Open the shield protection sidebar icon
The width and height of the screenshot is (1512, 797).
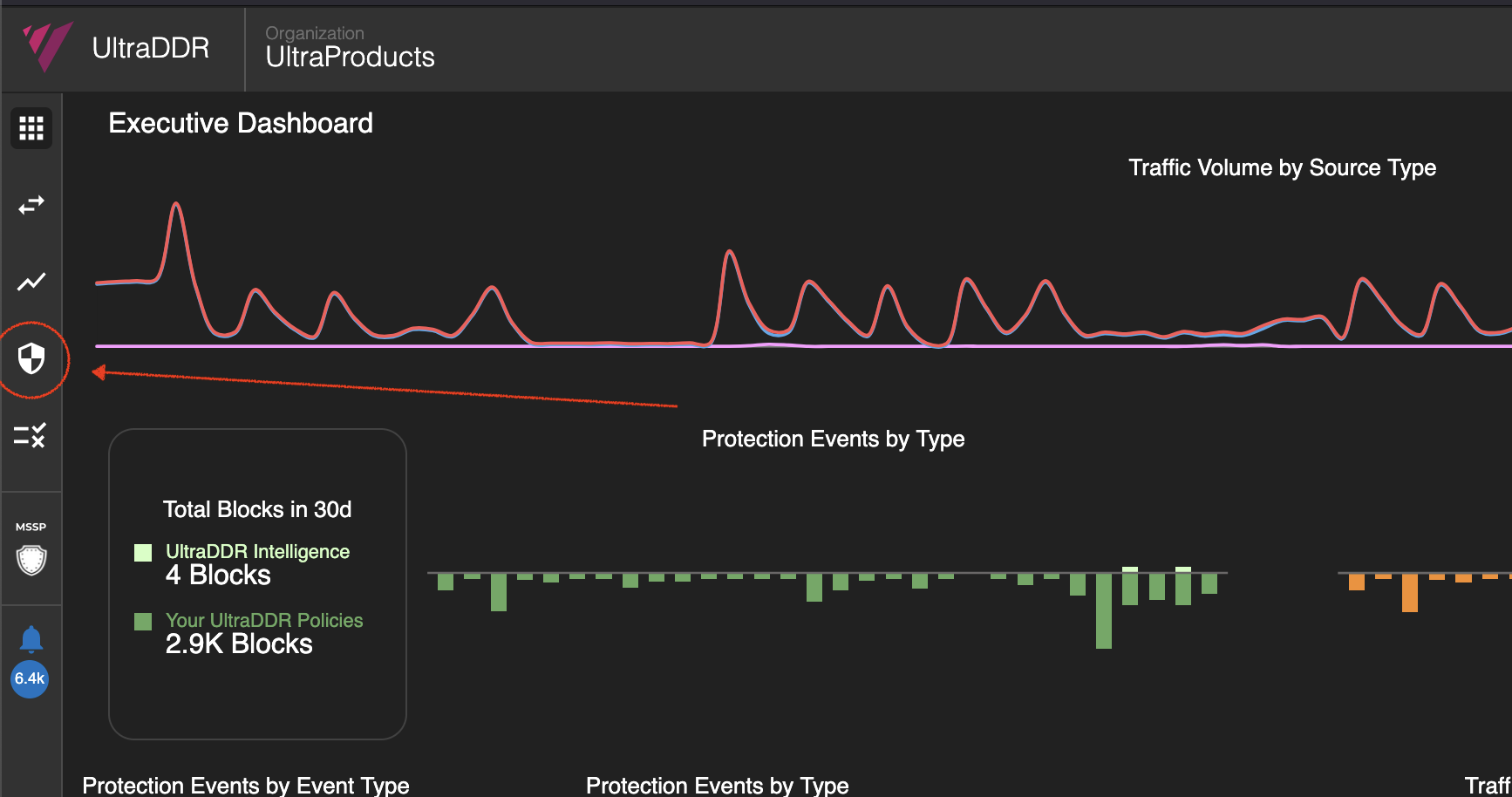[31, 358]
